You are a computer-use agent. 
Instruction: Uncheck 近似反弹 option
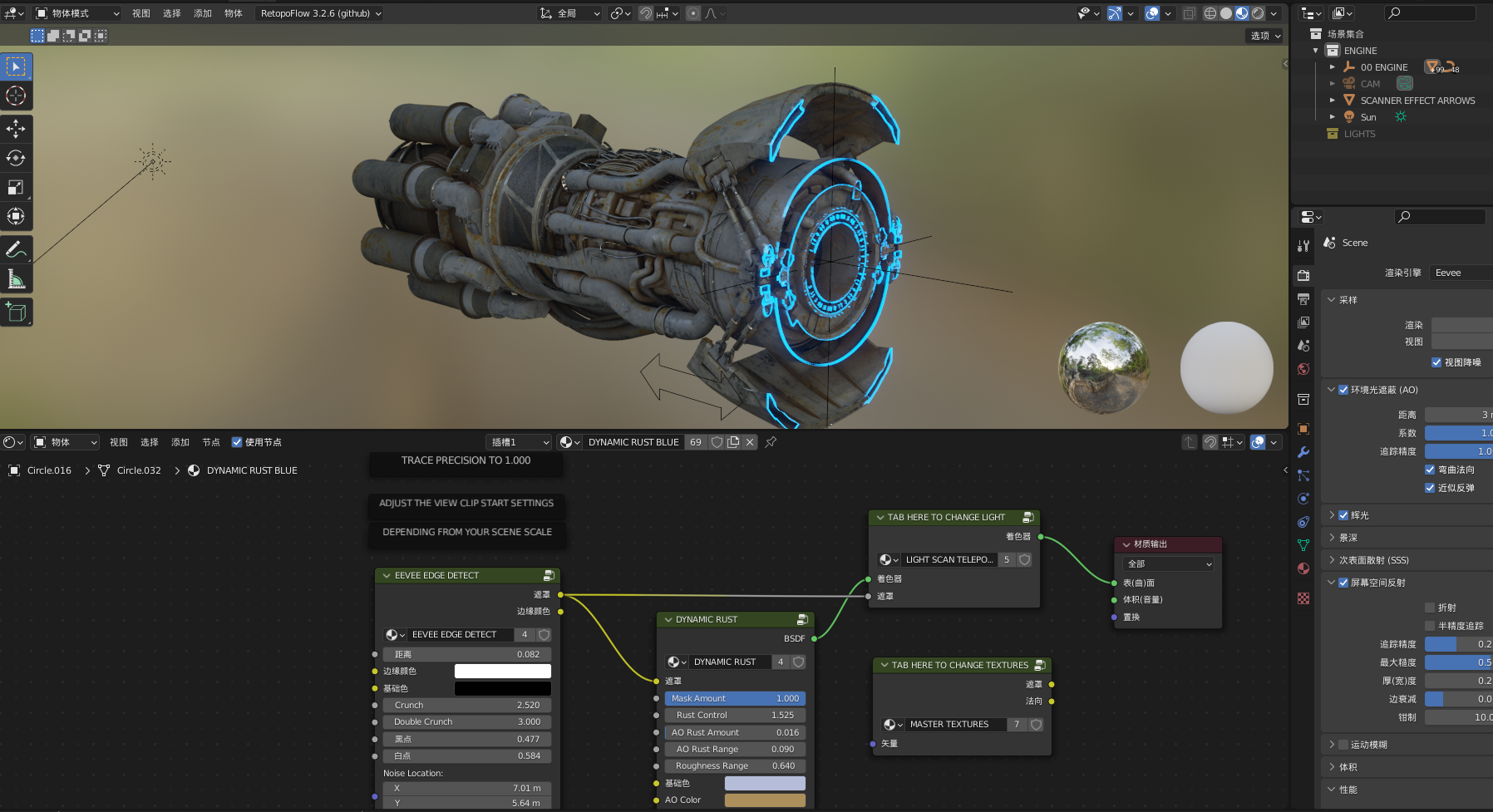point(1430,488)
